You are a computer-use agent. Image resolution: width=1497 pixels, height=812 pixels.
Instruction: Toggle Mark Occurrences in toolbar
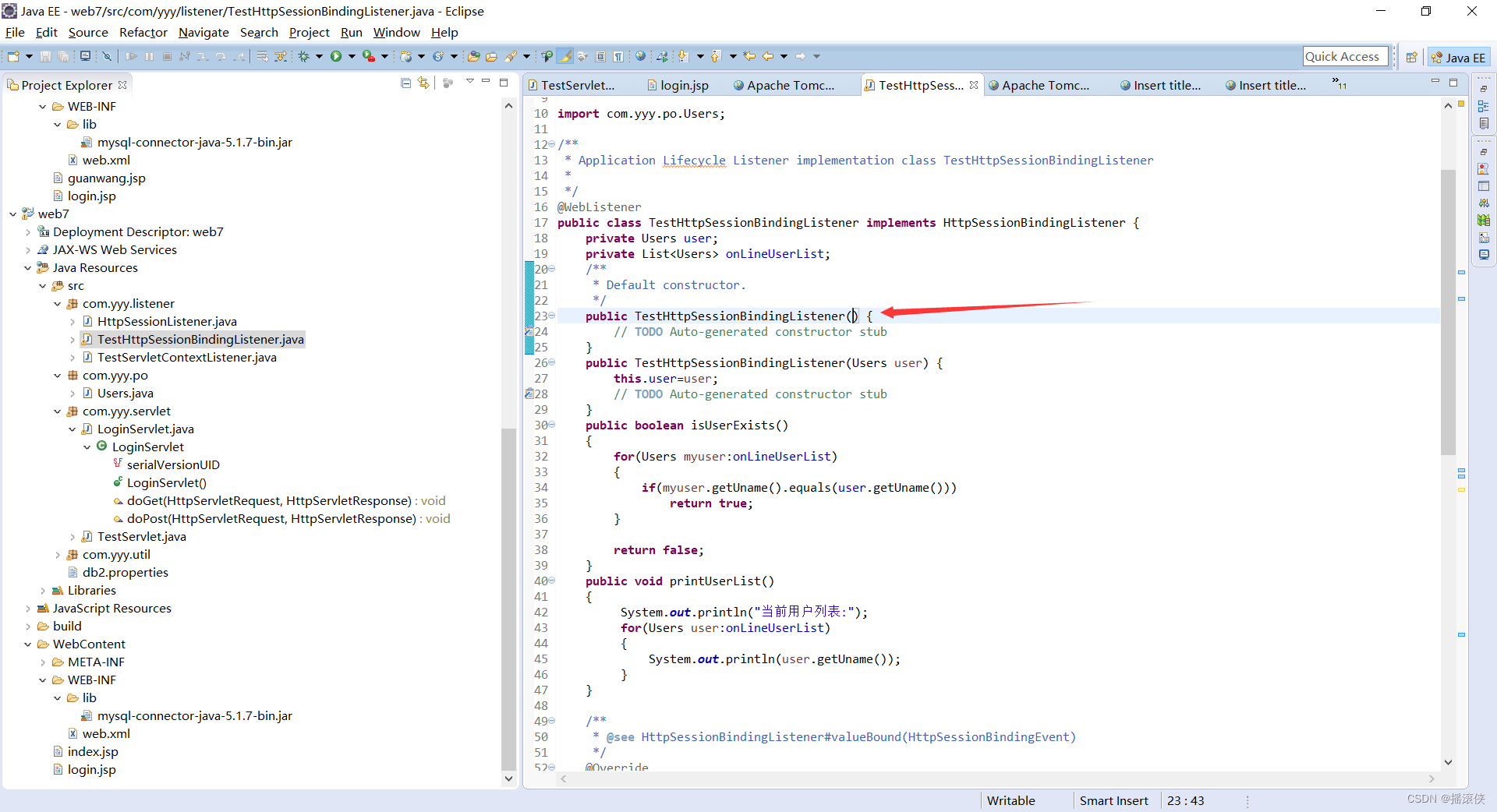pyautogui.click(x=564, y=56)
